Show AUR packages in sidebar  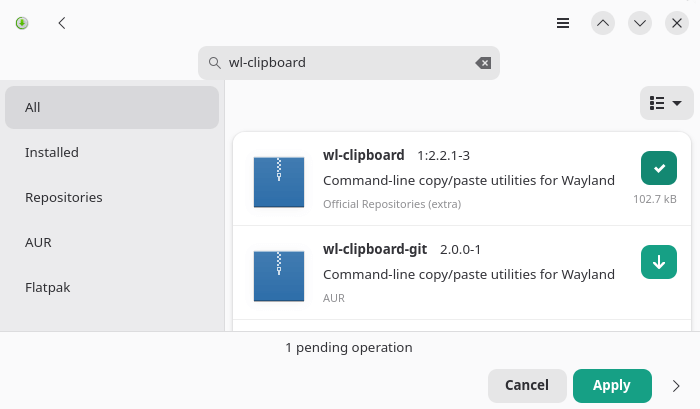point(112,243)
